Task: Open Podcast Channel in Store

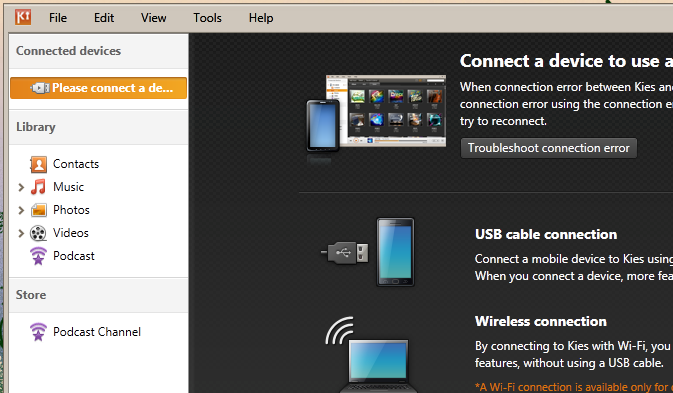Action: coord(97,332)
